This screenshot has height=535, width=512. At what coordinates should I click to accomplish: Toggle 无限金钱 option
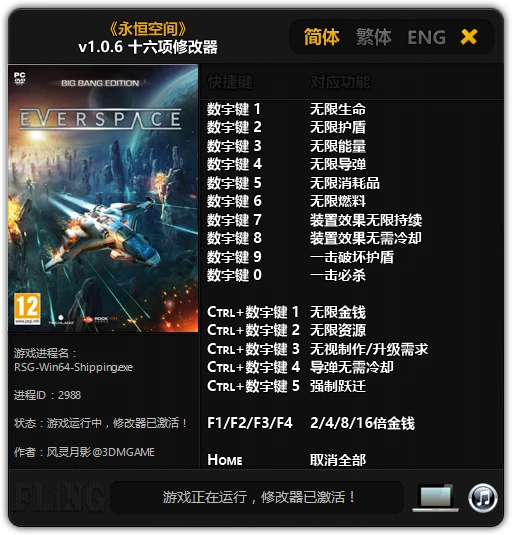(x=338, y=312)
